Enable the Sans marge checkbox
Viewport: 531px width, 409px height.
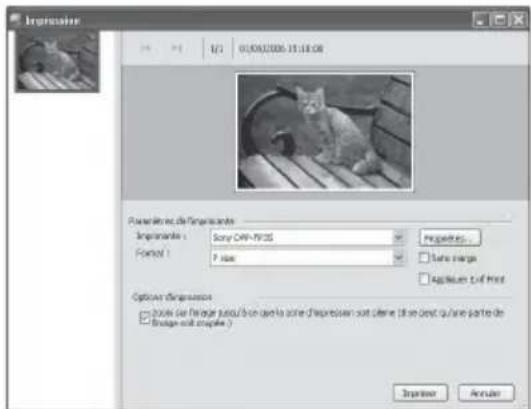tap(424, 258)
